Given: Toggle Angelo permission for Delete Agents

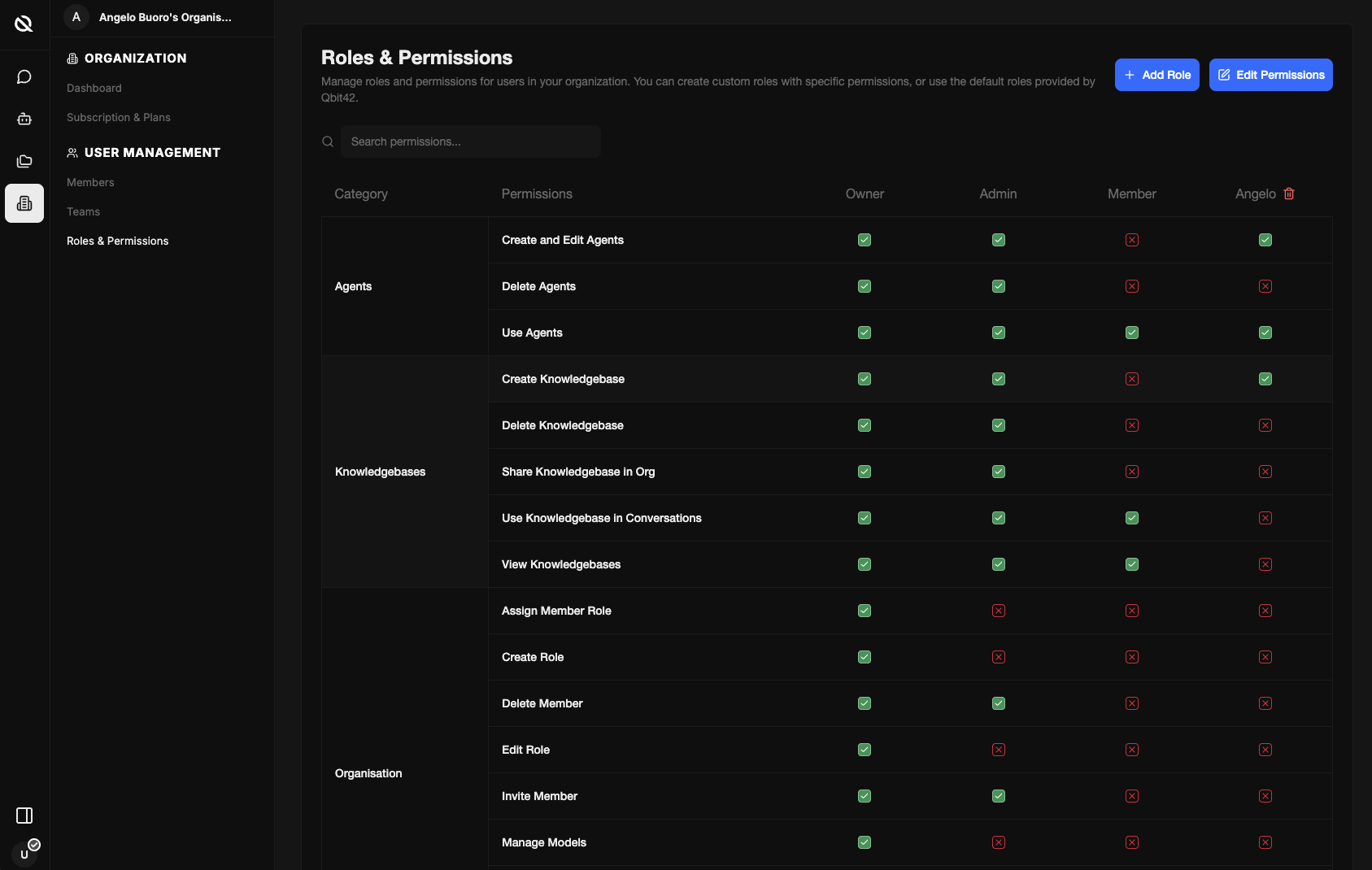Looking at the screenshot, I should pos(1265,286).
